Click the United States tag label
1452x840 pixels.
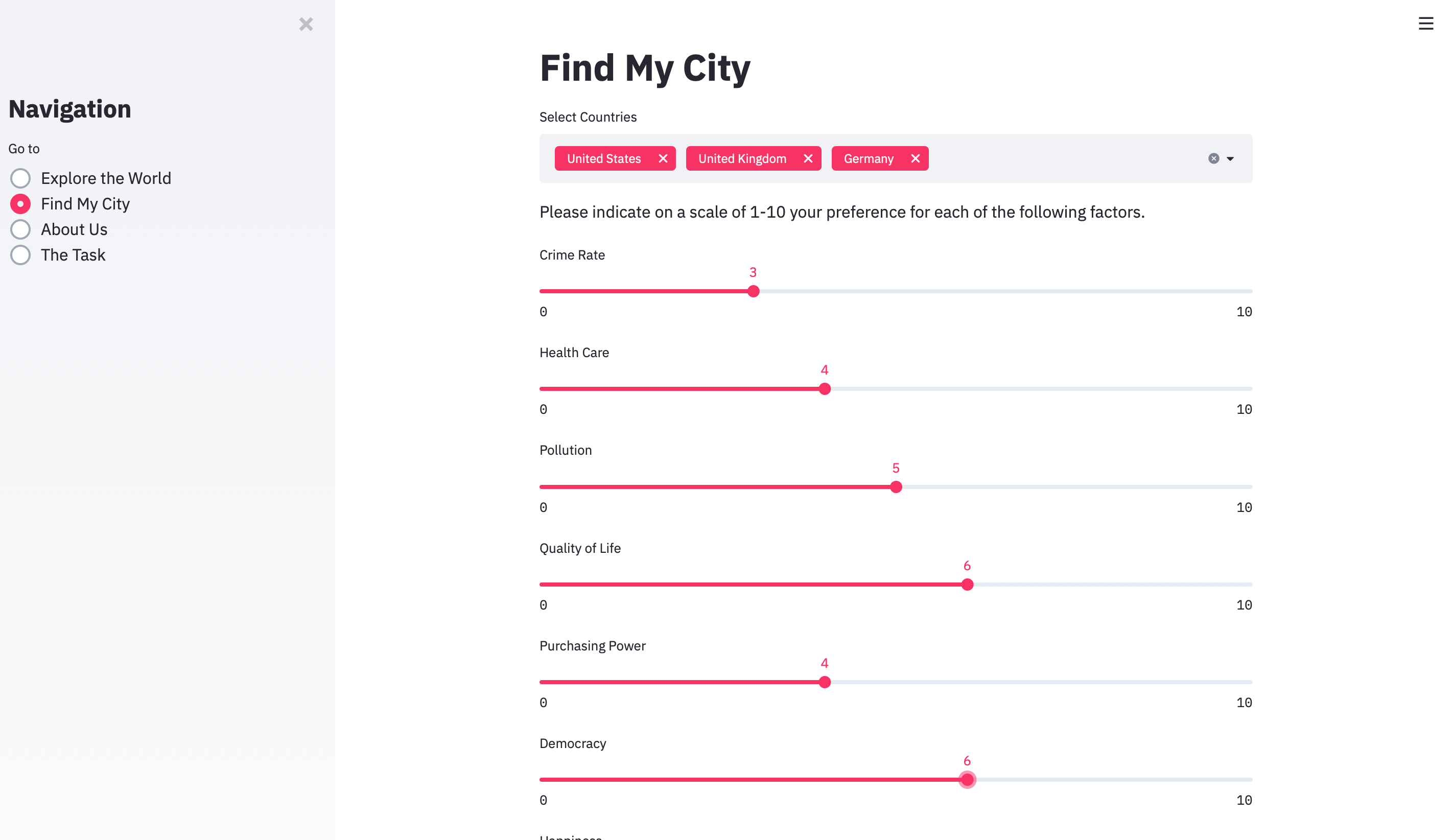pyautogui.click(x=603, y=158)
